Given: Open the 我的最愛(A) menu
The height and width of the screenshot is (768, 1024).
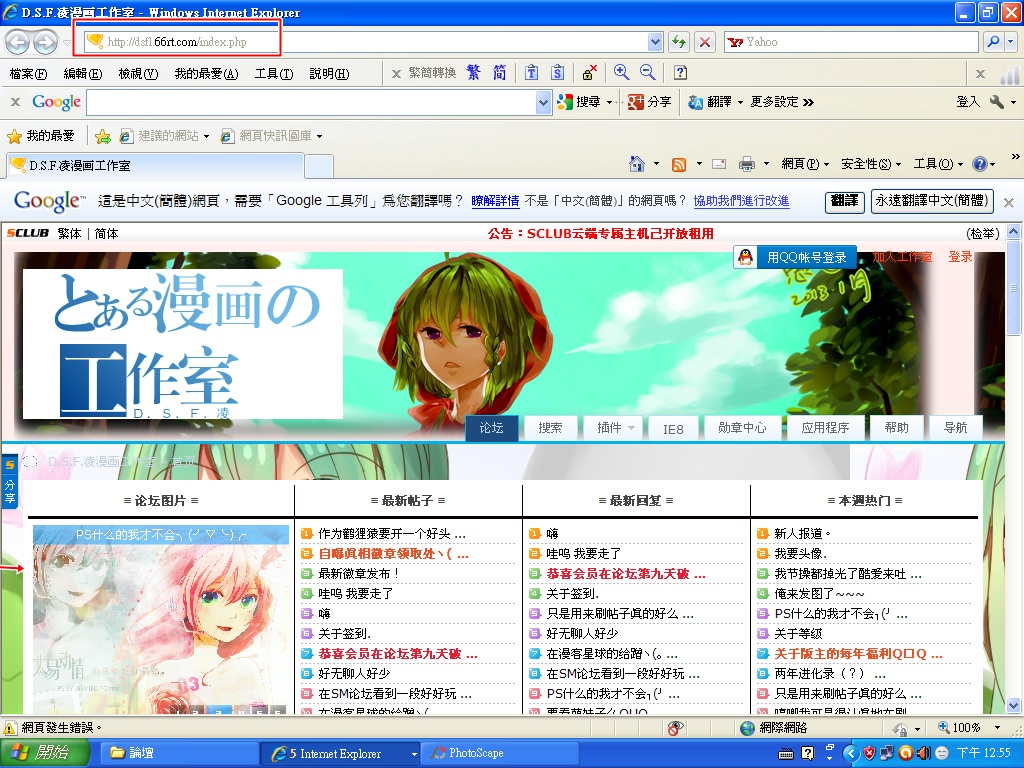Looking at the screenshot, I should tap(206, 74).
